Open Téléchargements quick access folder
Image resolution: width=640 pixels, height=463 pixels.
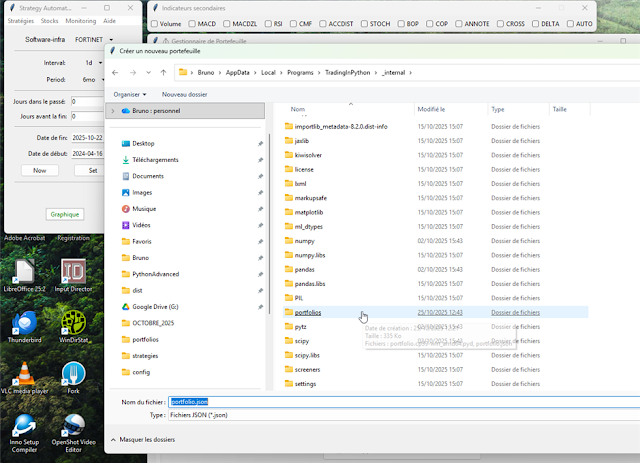pyautogui.click(x=155, y=159)
